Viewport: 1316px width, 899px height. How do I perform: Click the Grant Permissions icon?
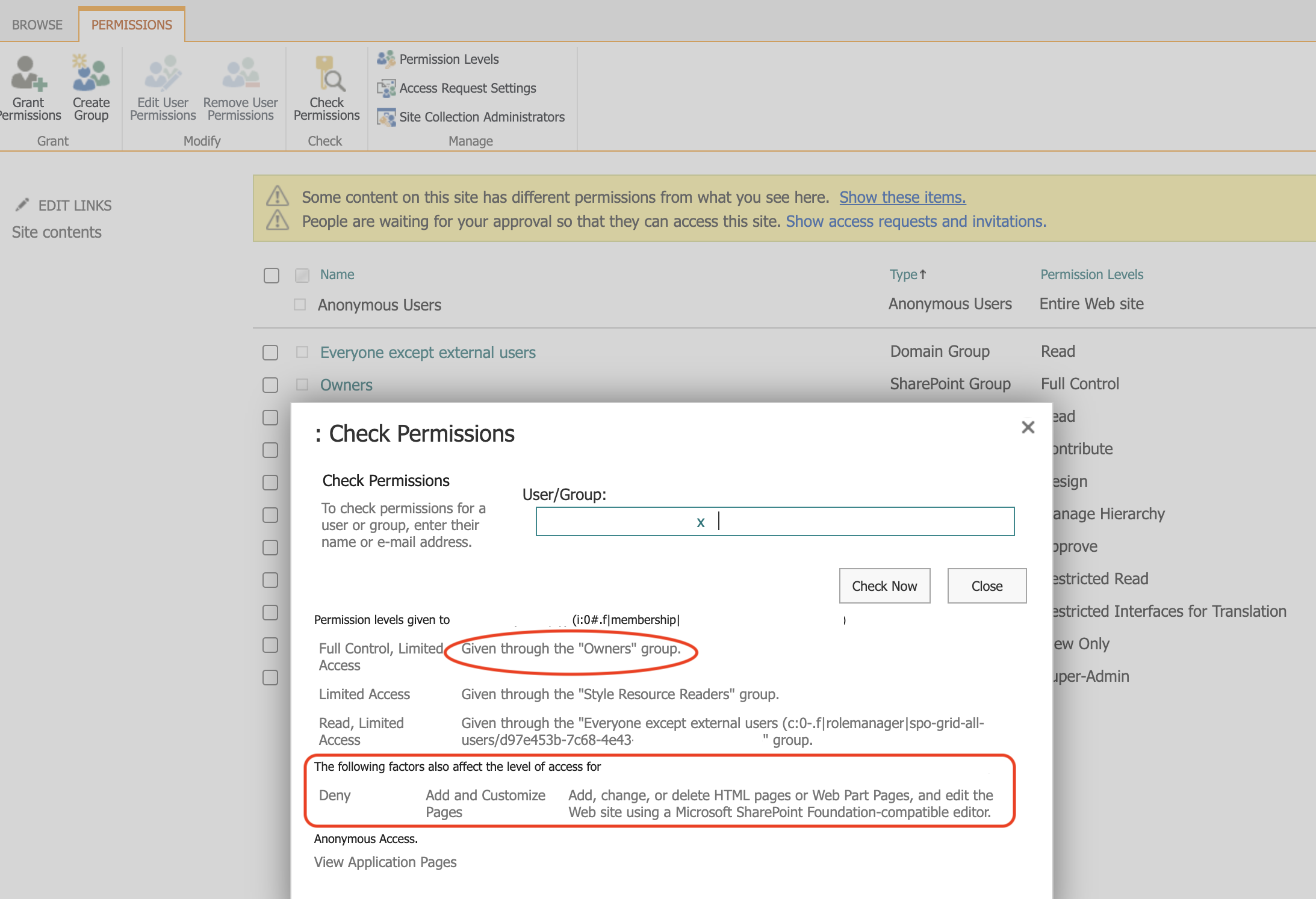[28, 73]
